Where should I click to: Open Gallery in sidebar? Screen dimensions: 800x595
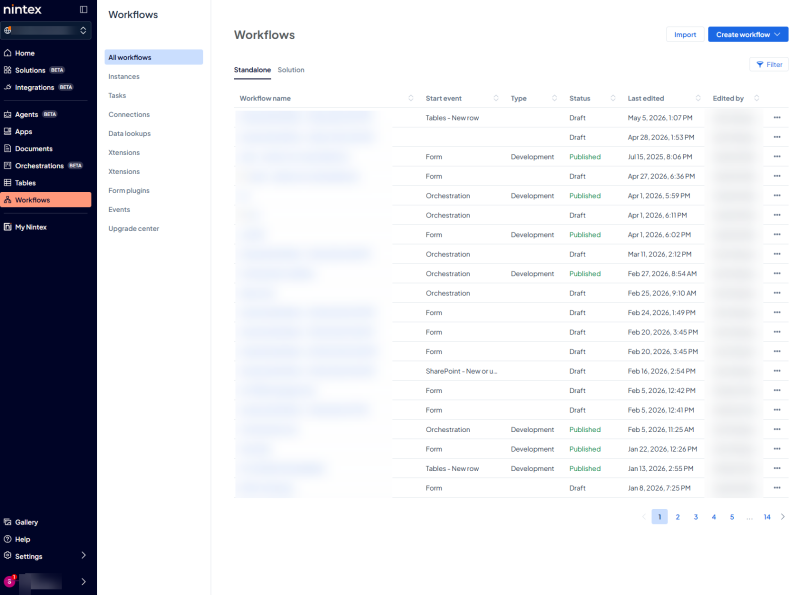(27, 522)
